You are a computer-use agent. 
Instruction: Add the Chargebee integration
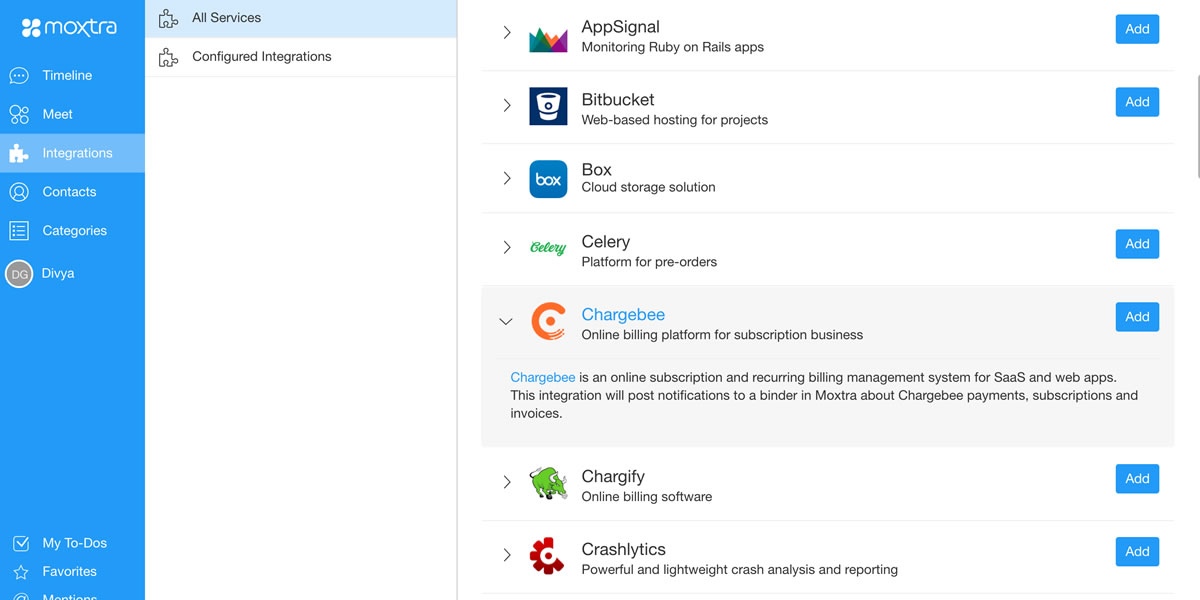[1137, 317]
